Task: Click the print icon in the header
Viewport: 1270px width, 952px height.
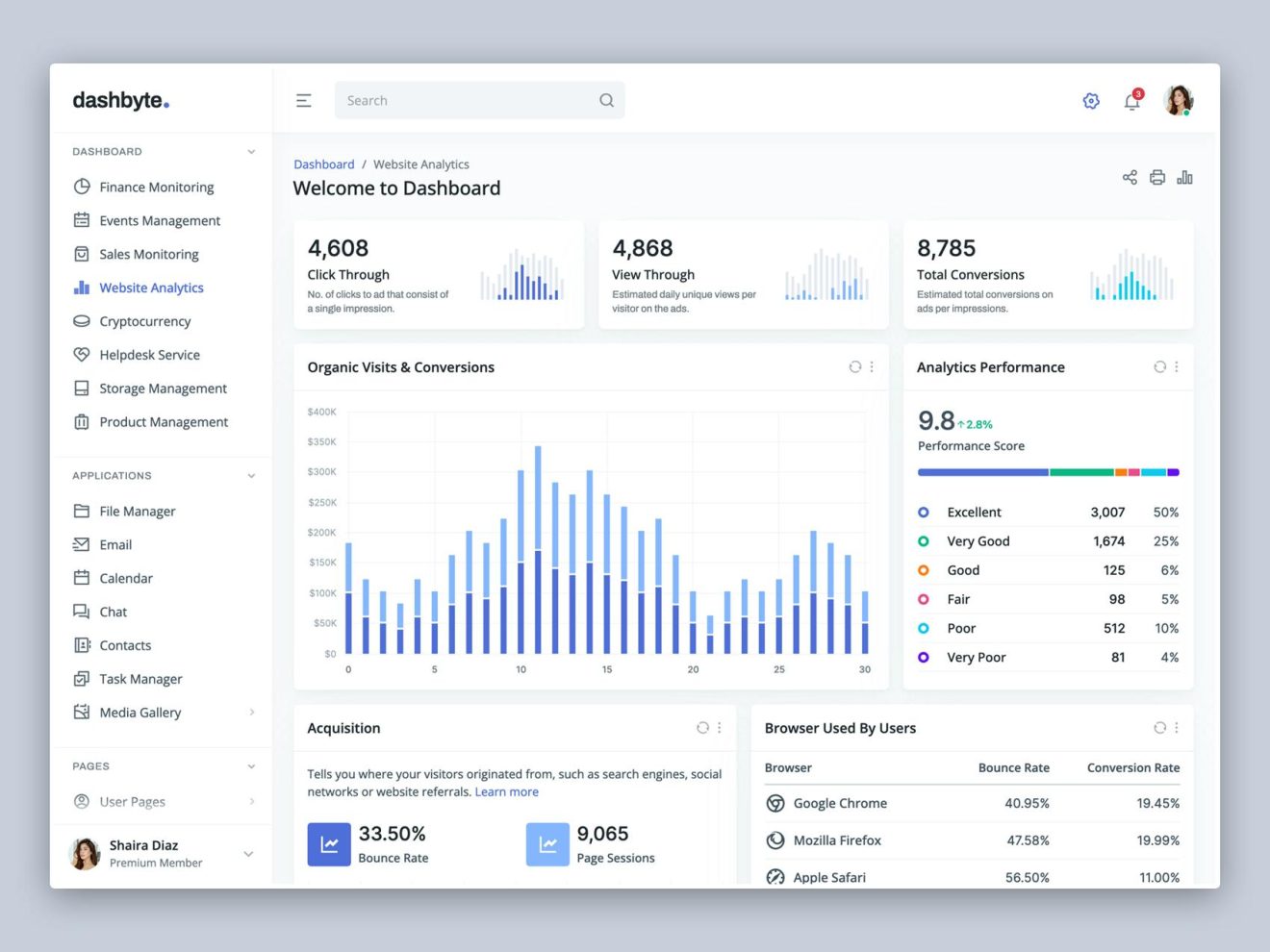Action: click(x=1156, y=177)
